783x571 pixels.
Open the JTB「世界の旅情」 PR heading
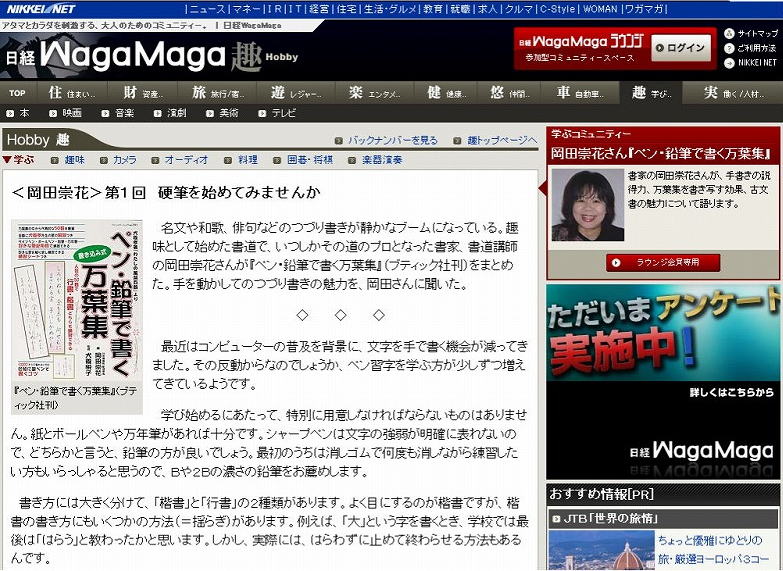611,519
